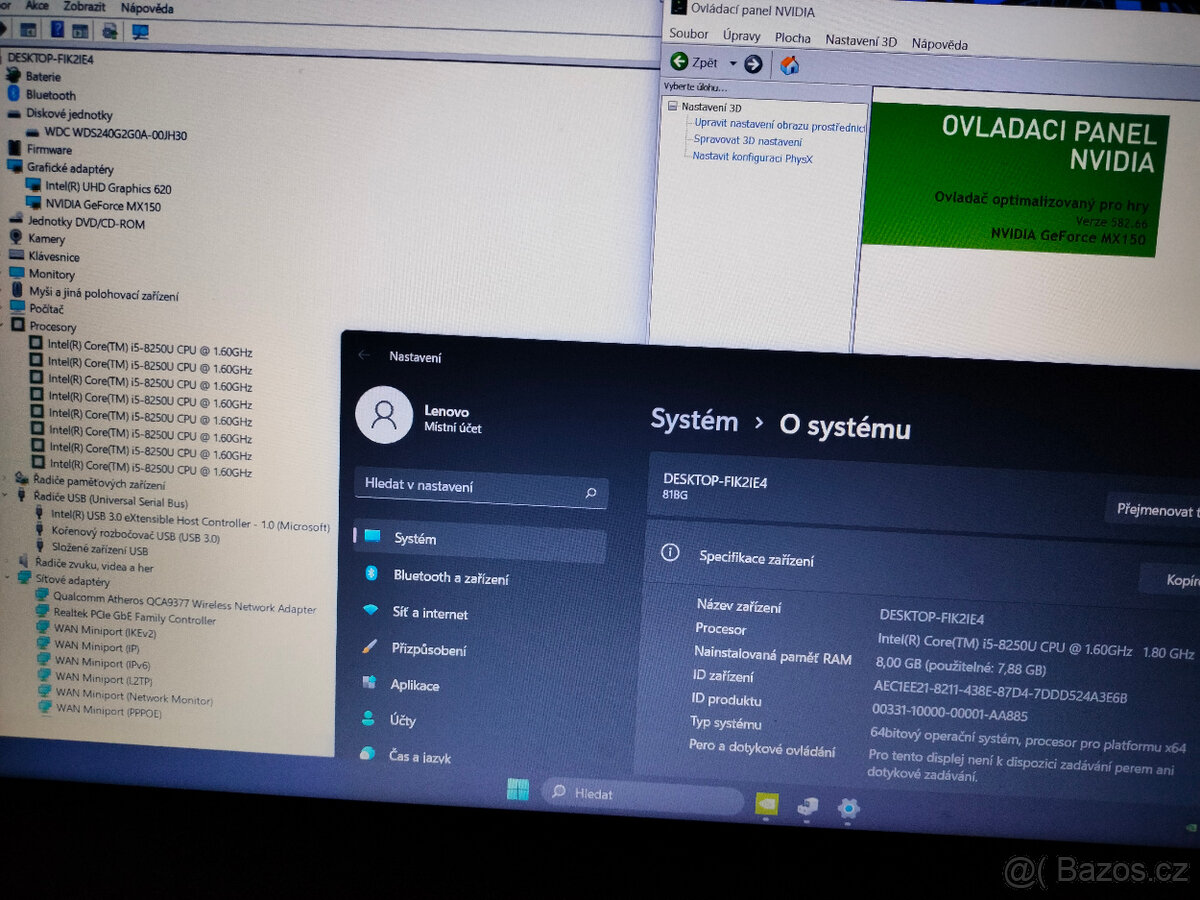1200x900 pixels.
Task: Open Bluetooth a zařízení settings
Action: tap(451, 577)
